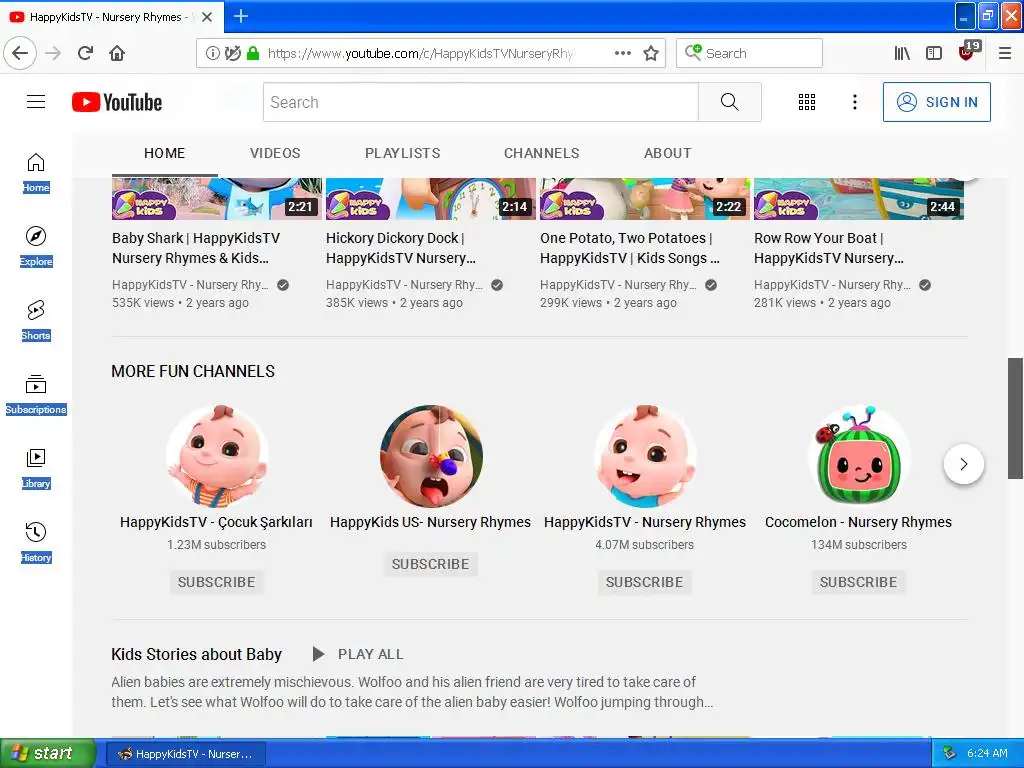Open the Kids Stories about Baby playlist title
1024x768 pixels.
click(x=197, y=654)
